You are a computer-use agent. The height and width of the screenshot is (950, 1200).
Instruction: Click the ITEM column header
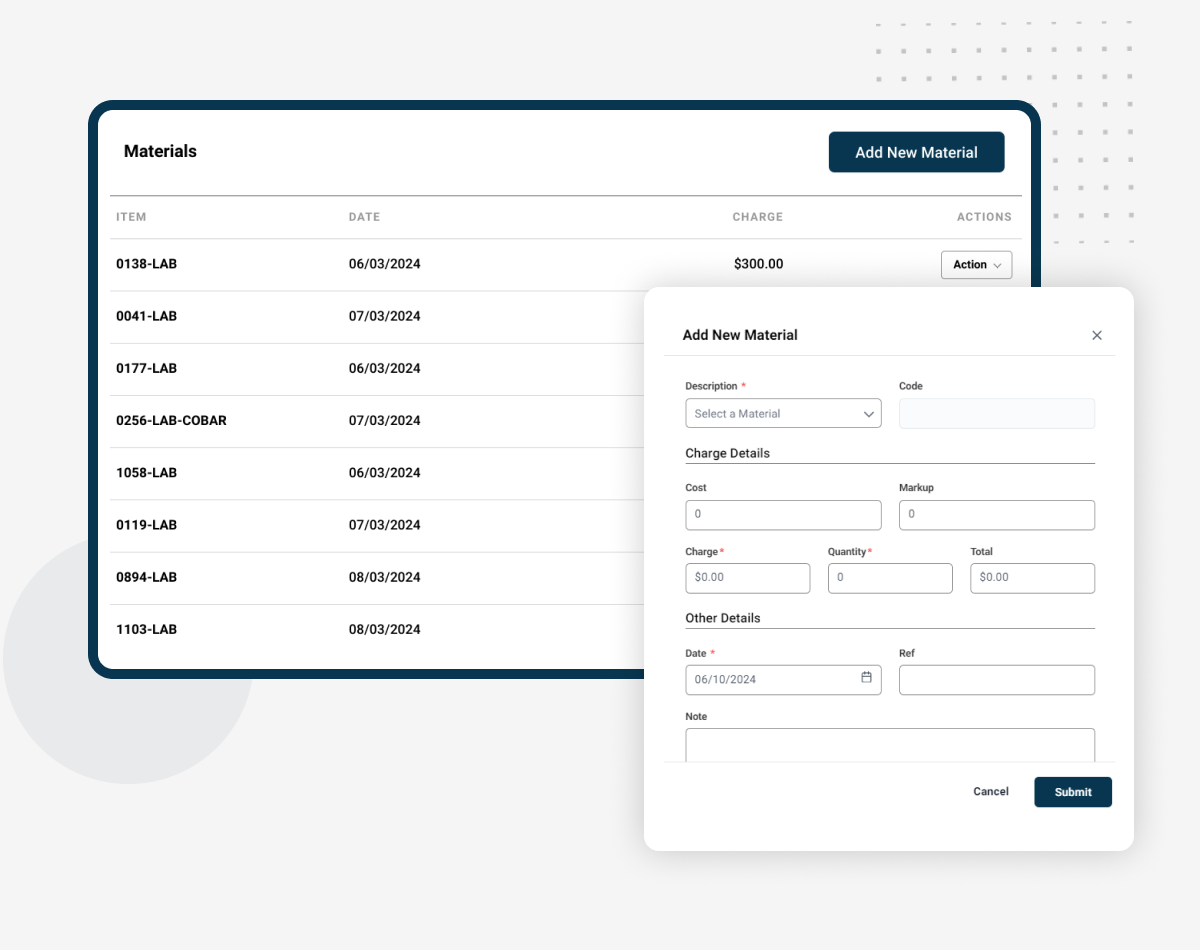(x=131, y=217)
